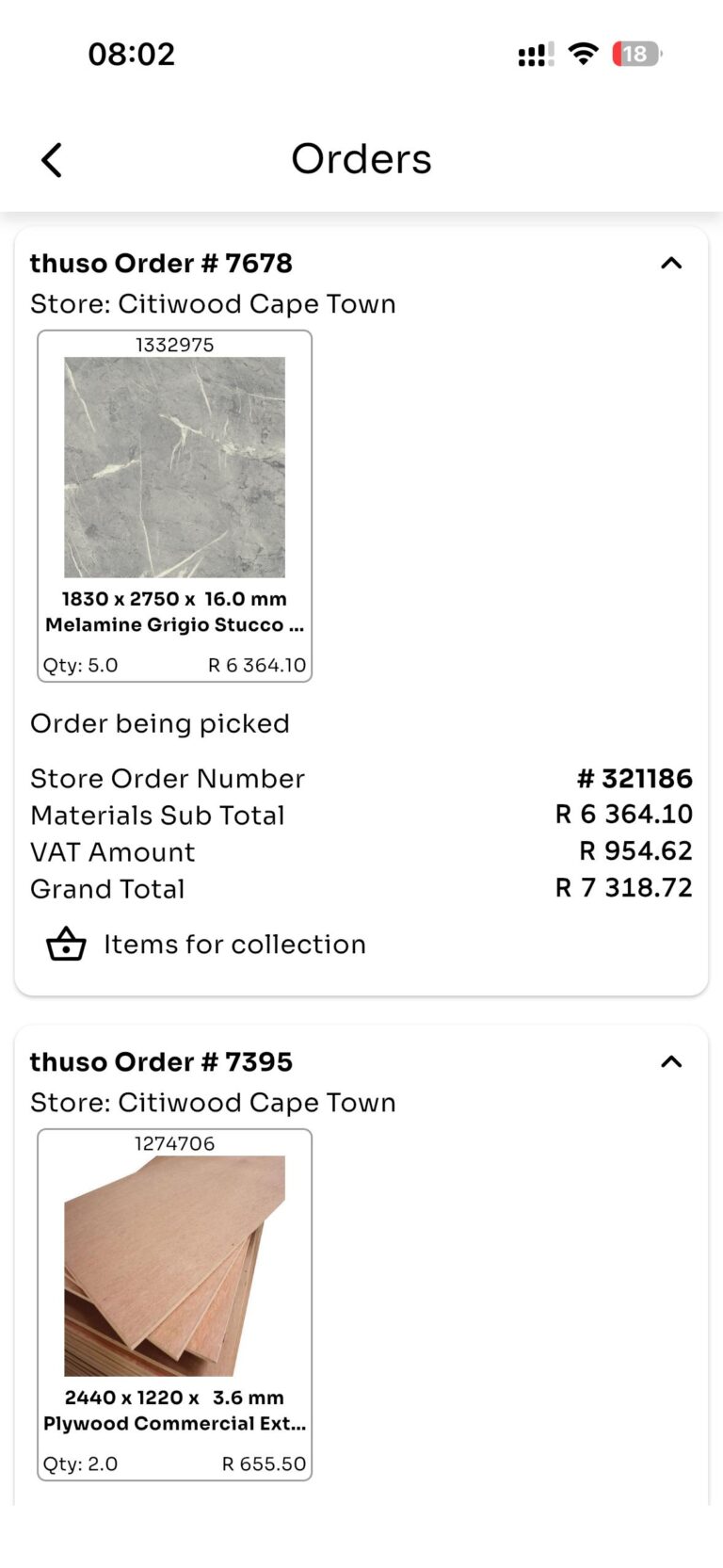Tap product code 1332975
The width and height of the screenshot is (723, 1568).
174,345
